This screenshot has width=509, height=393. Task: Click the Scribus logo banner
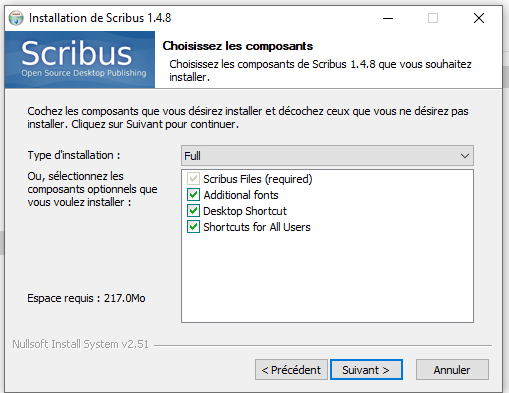pos(80,60)
